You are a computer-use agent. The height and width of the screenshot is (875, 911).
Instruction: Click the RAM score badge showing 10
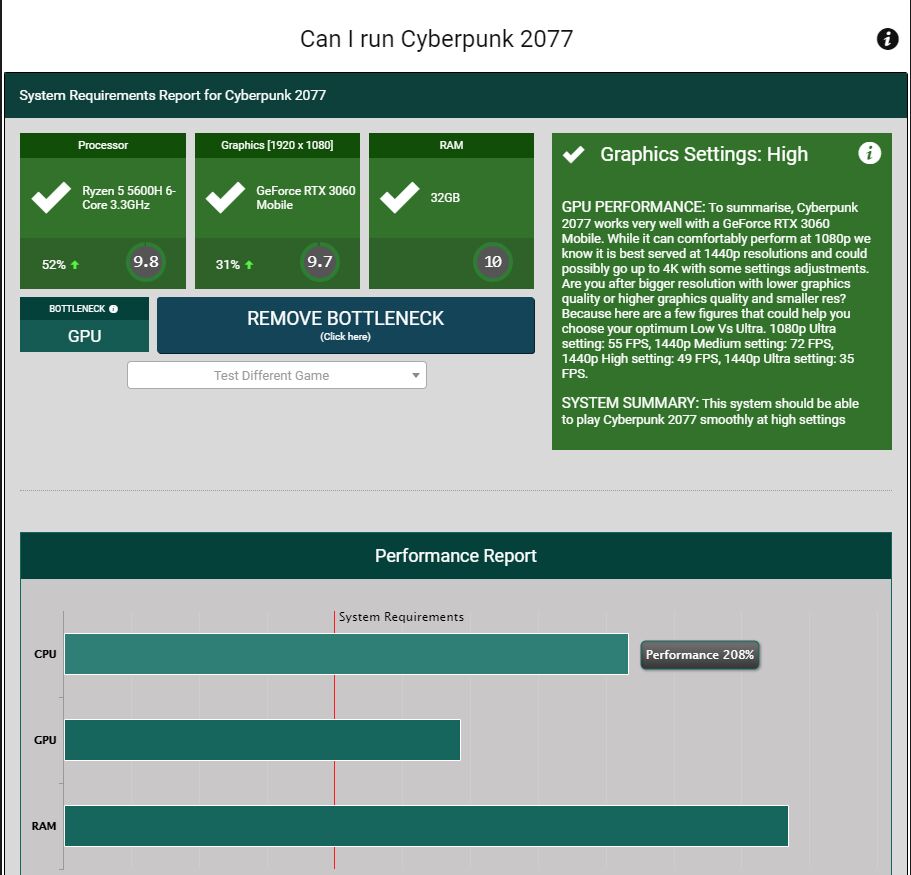point(493,262)
